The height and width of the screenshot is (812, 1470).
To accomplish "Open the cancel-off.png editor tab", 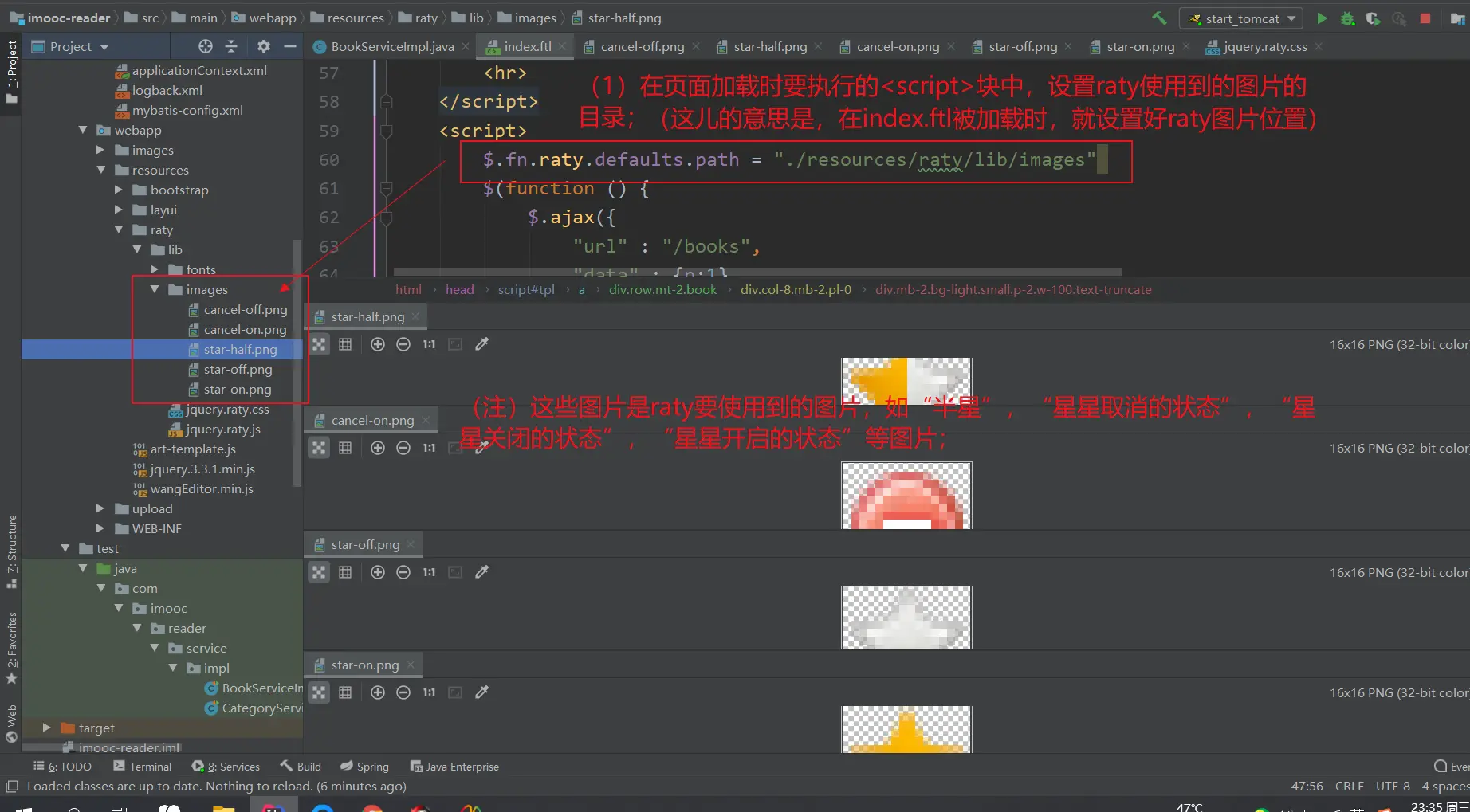I will click(642, 46).
